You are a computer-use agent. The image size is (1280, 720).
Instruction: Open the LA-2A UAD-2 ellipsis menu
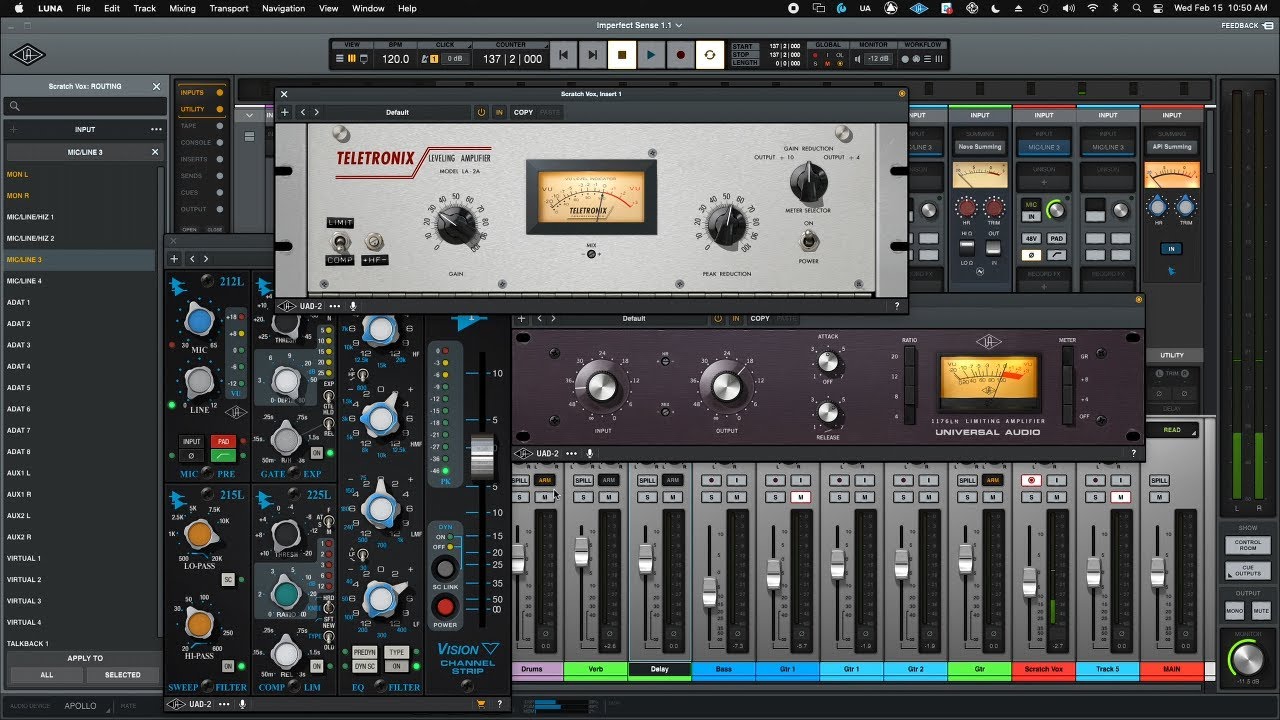coord(334,306)
